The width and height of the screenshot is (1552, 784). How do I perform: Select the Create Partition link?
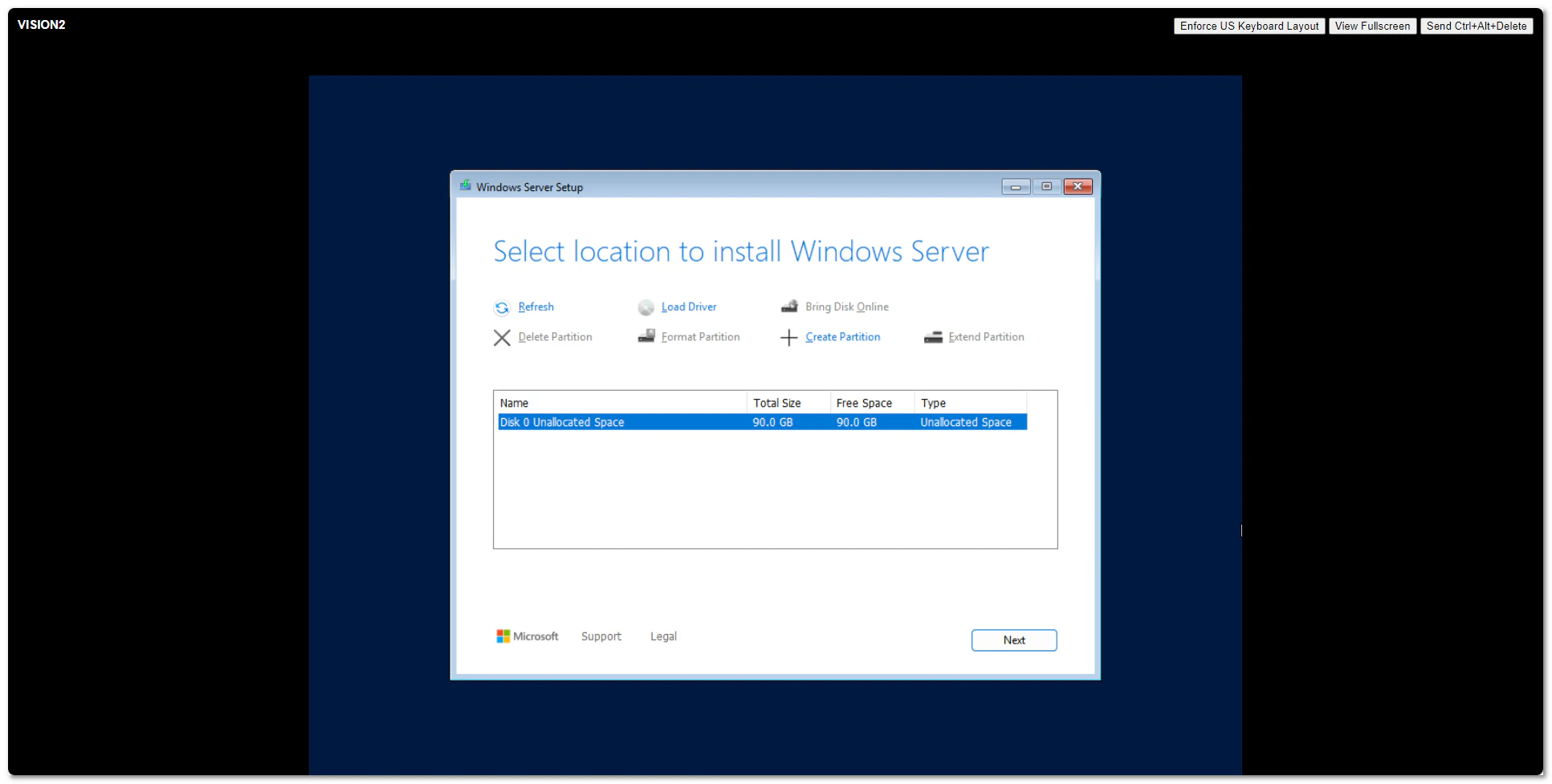pyautogui.click(x=843, y=337)
